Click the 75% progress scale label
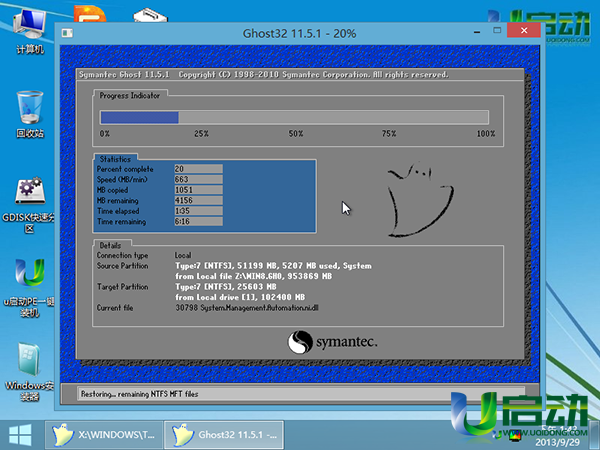600x450 pixels. pyautogui.click(x=389, y=134)
